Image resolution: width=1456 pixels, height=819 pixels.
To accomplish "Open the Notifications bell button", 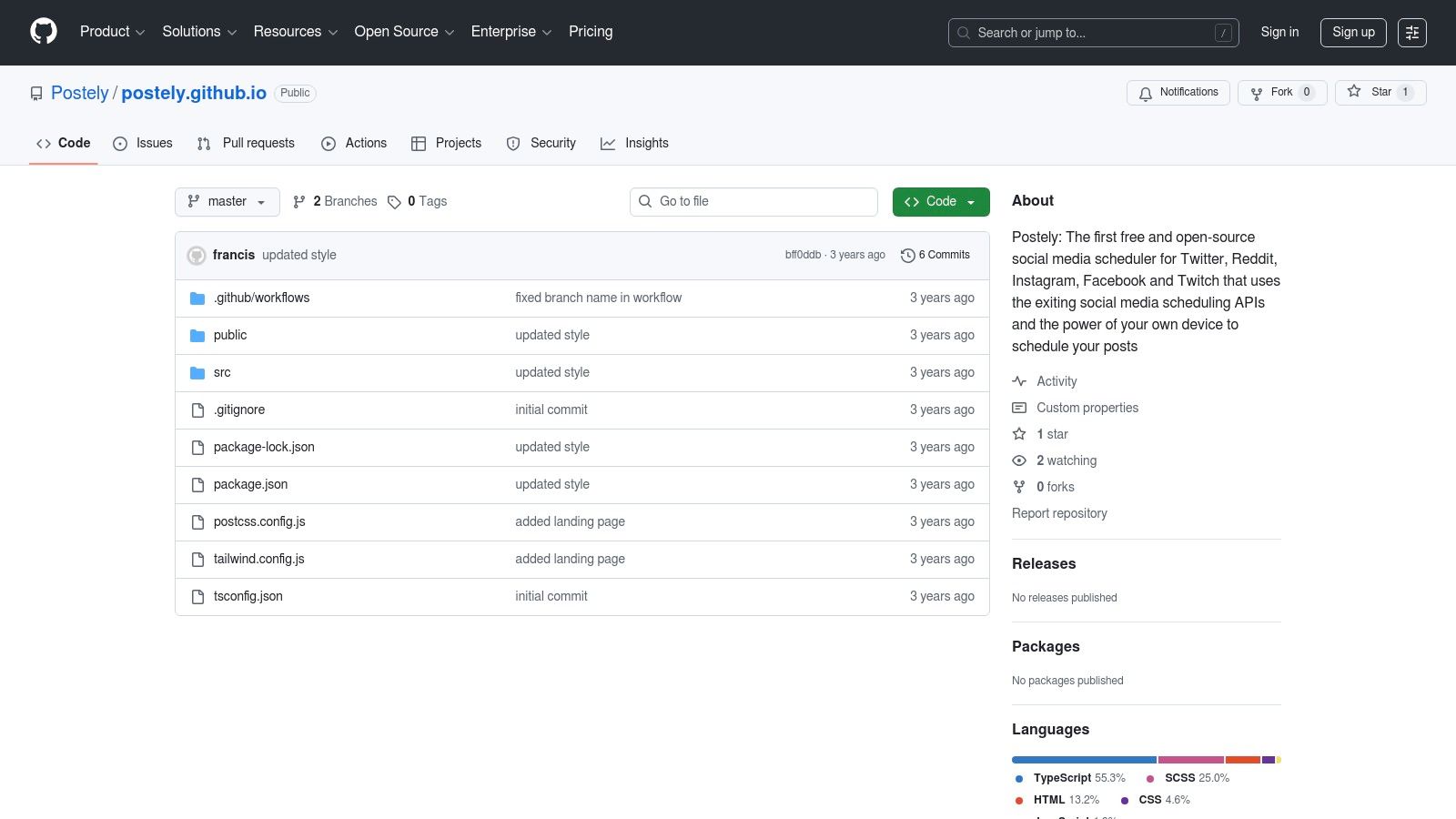I will (x=1178, y=93).
